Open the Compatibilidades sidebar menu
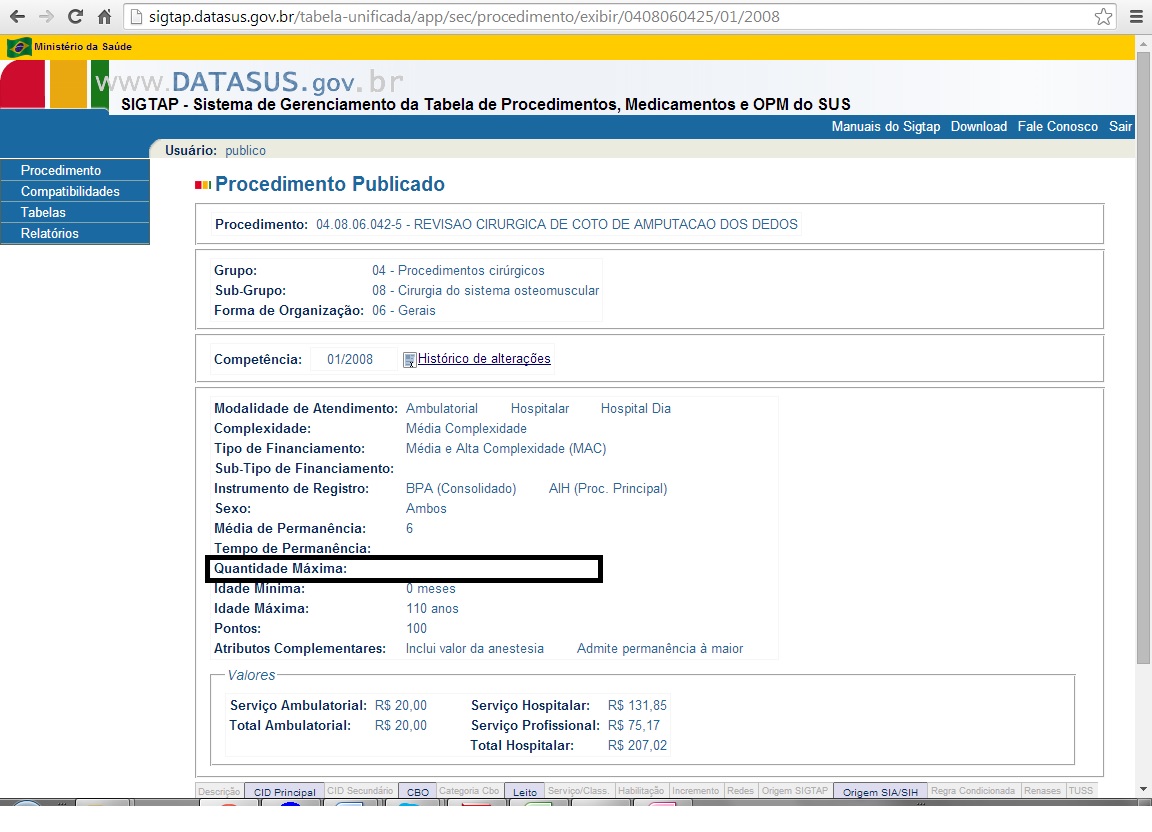 pos(70,192)
